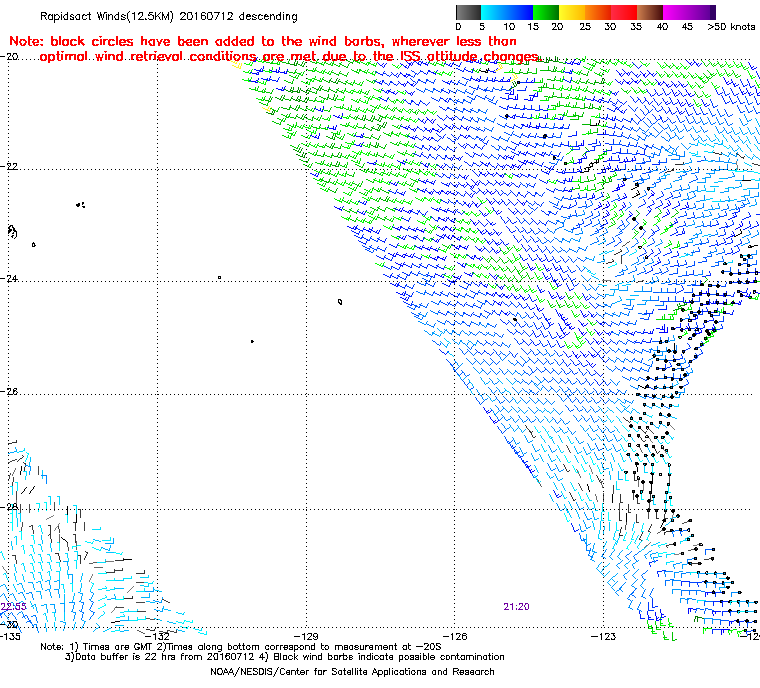Click the legend label '45'
The height and width of the screenshot is (688, 760).
coord(687,27)
